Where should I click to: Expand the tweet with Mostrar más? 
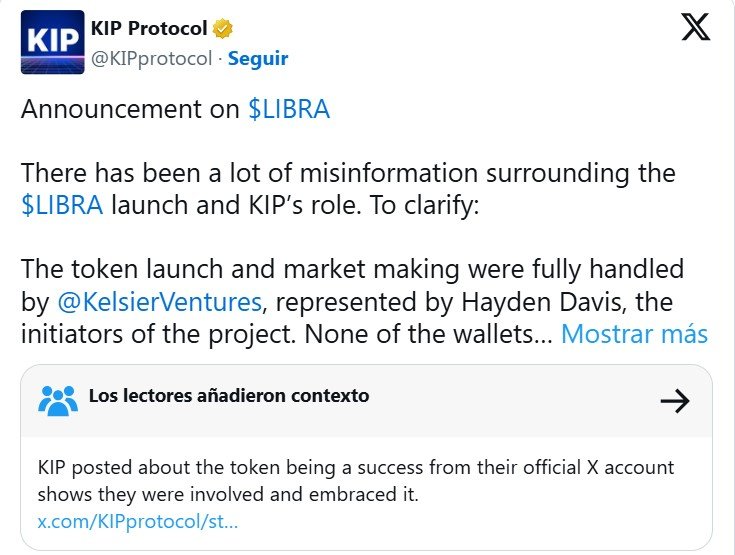[x=635, y=334]
